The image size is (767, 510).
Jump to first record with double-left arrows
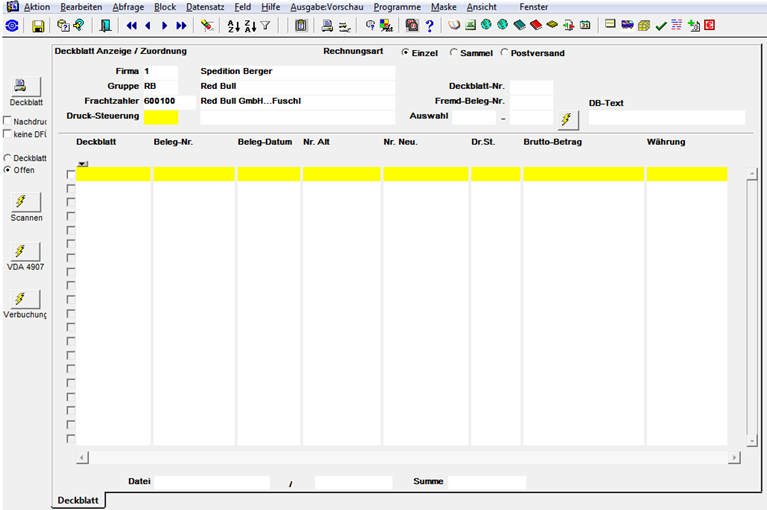132,25
